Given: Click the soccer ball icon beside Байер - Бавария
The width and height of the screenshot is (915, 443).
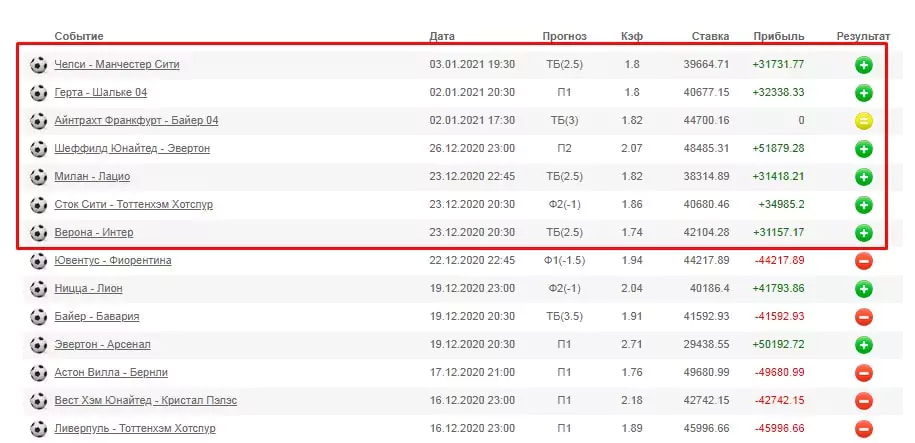Looking at the screenshot, I should [x=39, y=317].
